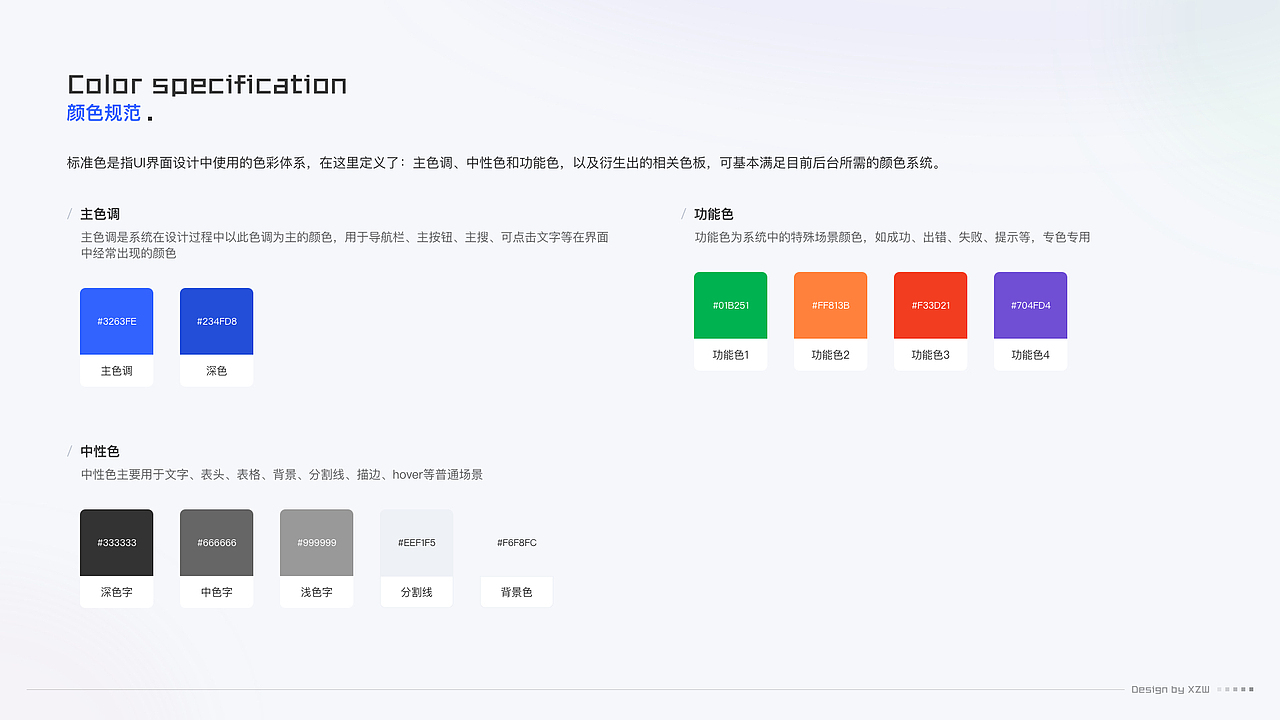
Task: Click the Color specification title
Action: tap(207, 84)
